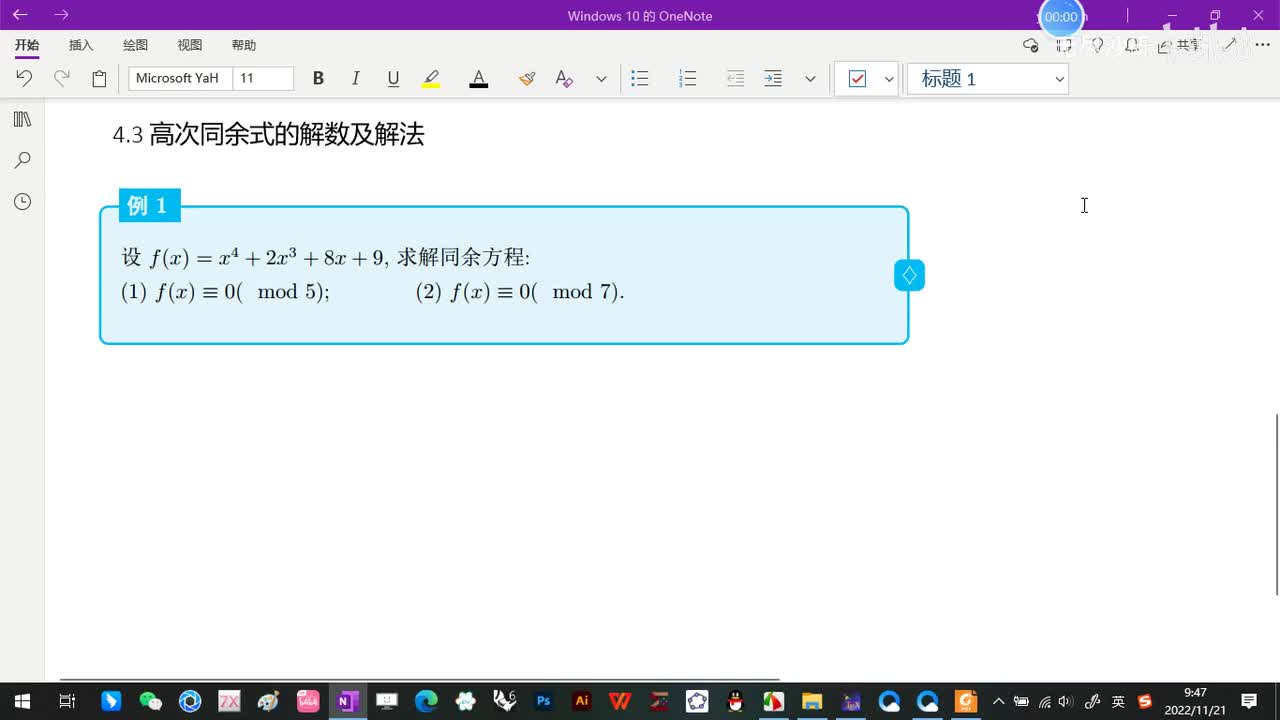This screenshot has width=1280, height=720.
Task: Click the 00:00 recording timer bubble
Action: pyautogui.click(x=1061, y=17)
